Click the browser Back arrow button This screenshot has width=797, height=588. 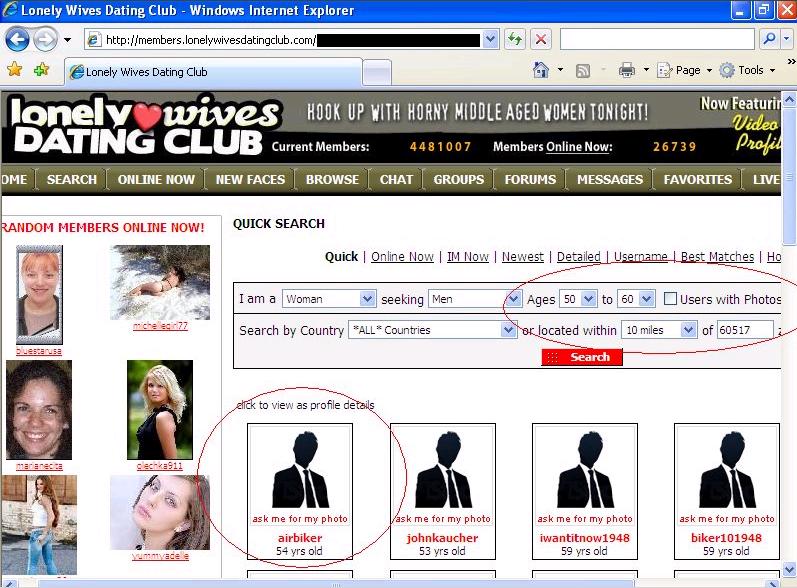point(17,39)
